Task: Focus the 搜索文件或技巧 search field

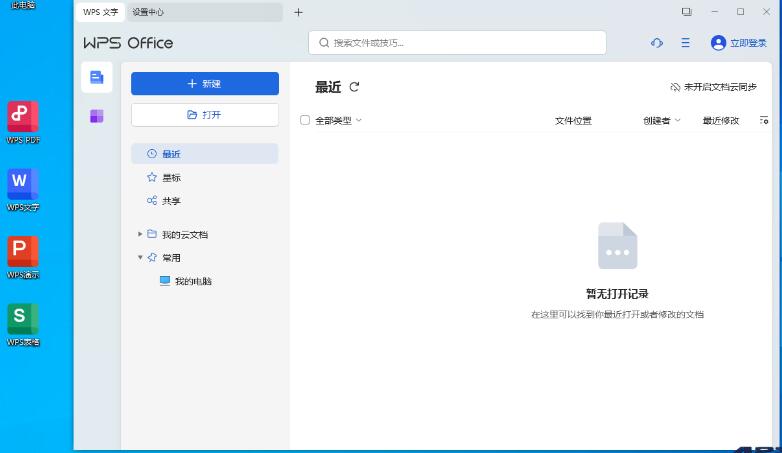Action: (x=457, y=43)
